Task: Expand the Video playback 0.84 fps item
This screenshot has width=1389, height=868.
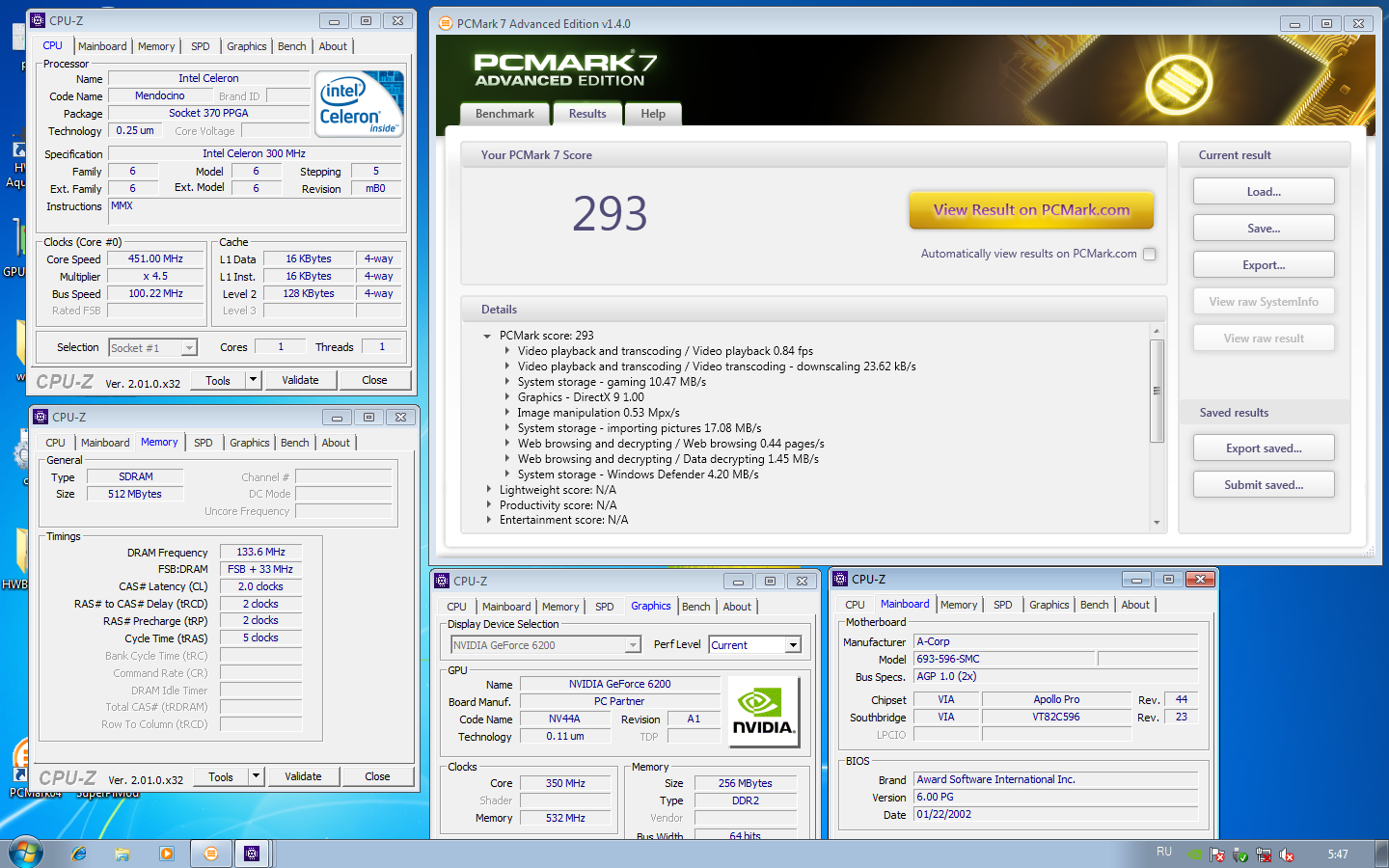Action: point(507,351)
